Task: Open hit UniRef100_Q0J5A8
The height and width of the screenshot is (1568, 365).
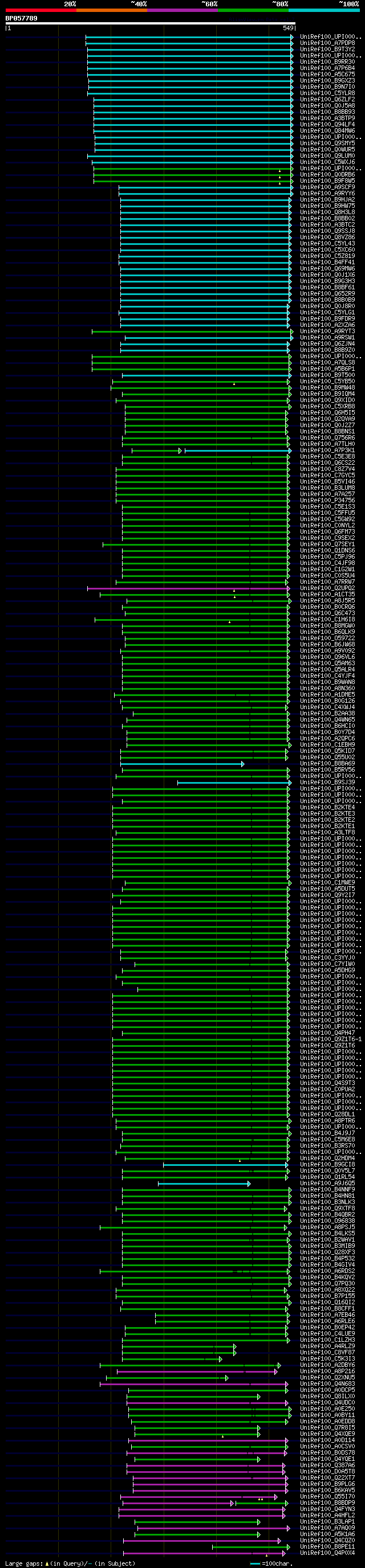Action: 327,106
